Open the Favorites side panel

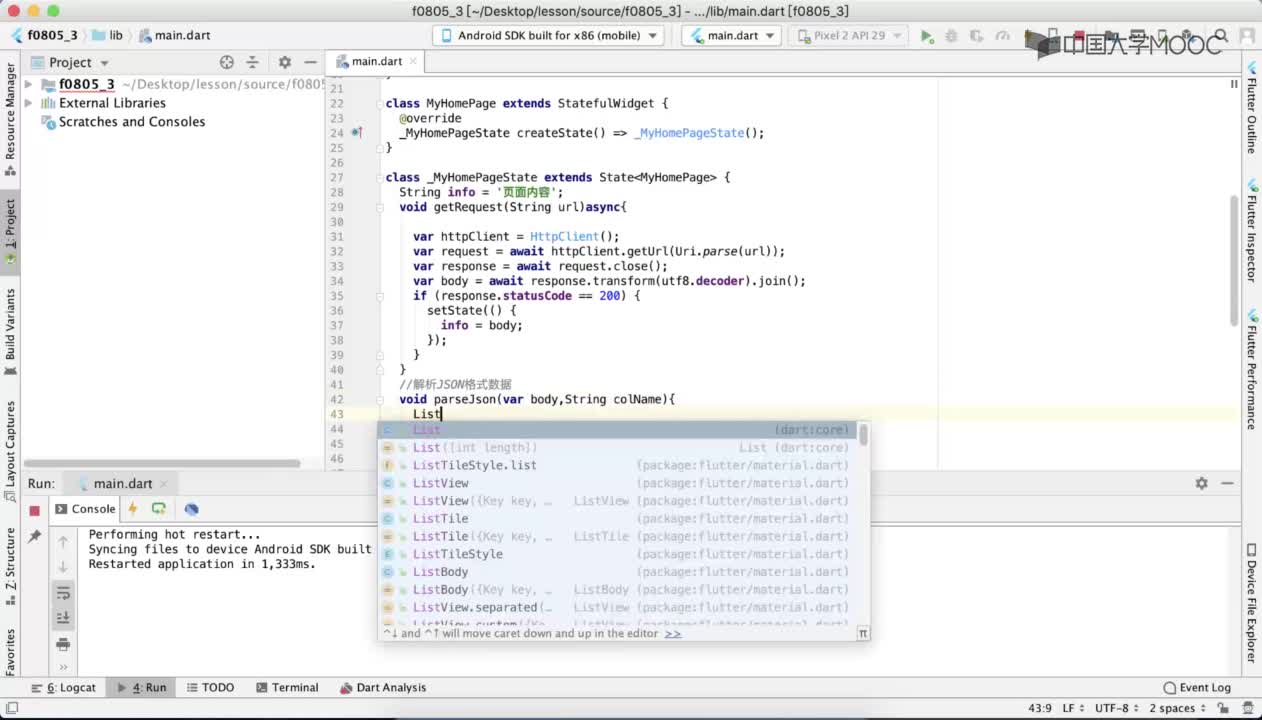coord(11,651)
